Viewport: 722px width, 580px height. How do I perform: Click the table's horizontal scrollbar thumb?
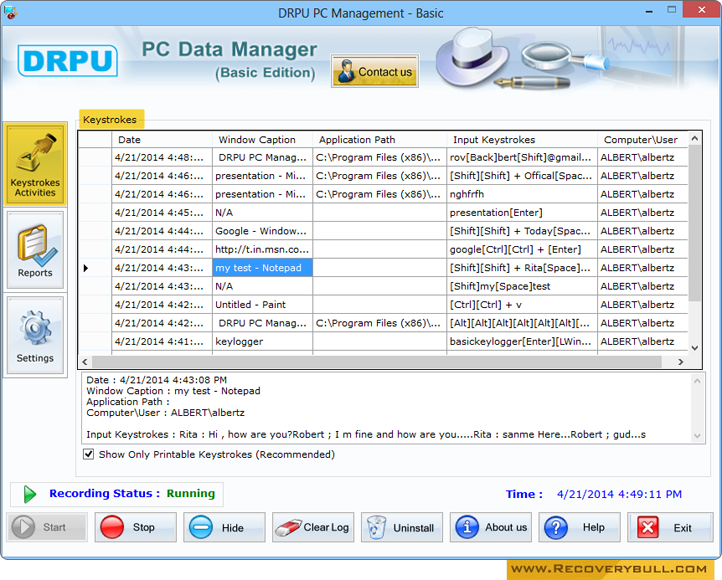tap(376, 362)
